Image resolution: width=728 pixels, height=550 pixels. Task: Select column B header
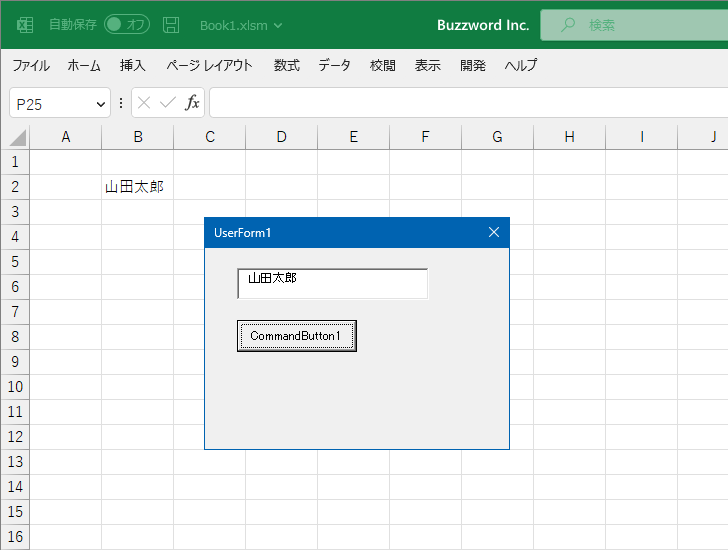coord(138,137)
